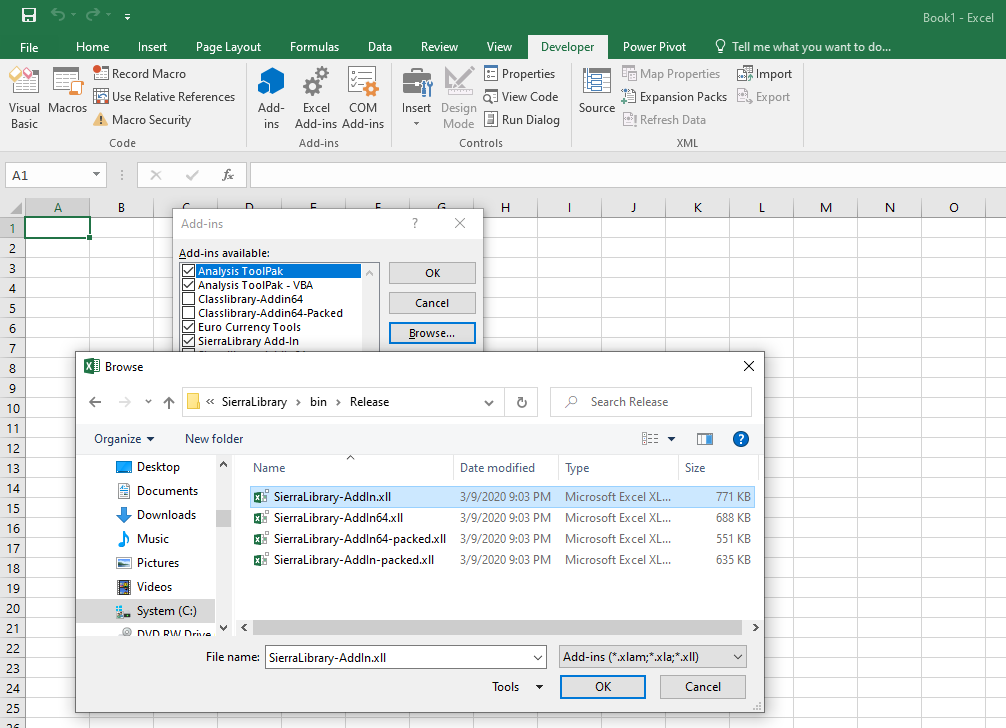Uncheck Analysis ToolPak - VBA
The width and height of the screenshot is (1006, 728).
pyautogui.click(x=189, y=285)
